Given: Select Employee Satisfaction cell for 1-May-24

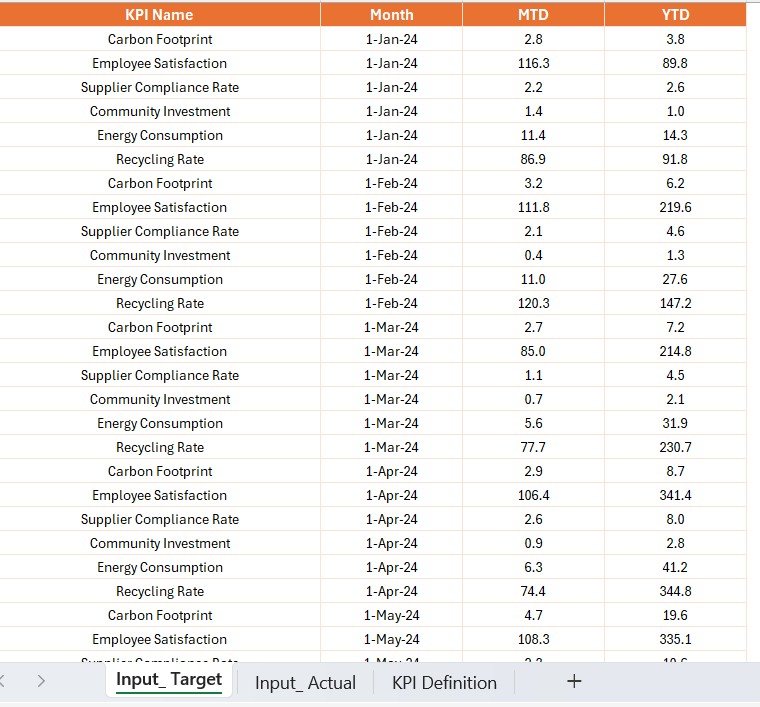Looking at the screenshot, I should point(160,639).
